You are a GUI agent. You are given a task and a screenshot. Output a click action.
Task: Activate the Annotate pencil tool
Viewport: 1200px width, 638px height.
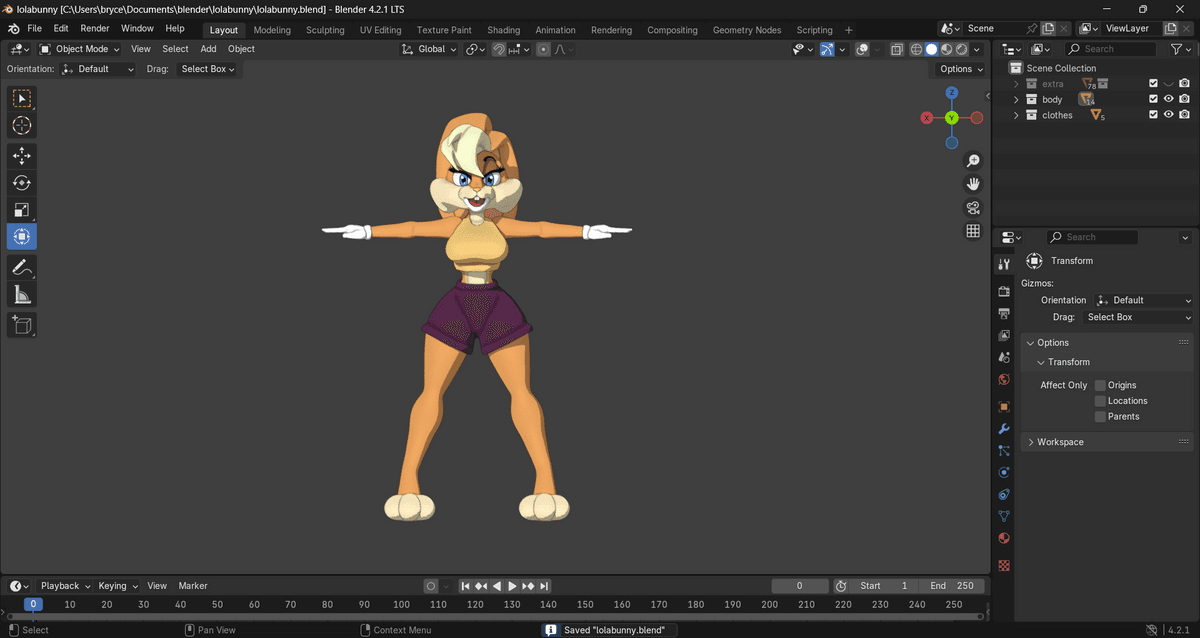pos(22,267)
